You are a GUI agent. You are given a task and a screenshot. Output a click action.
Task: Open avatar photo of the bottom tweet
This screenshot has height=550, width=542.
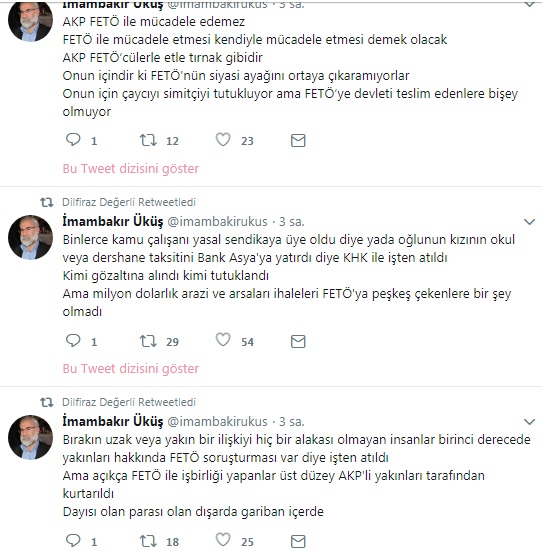click(31, 437)
